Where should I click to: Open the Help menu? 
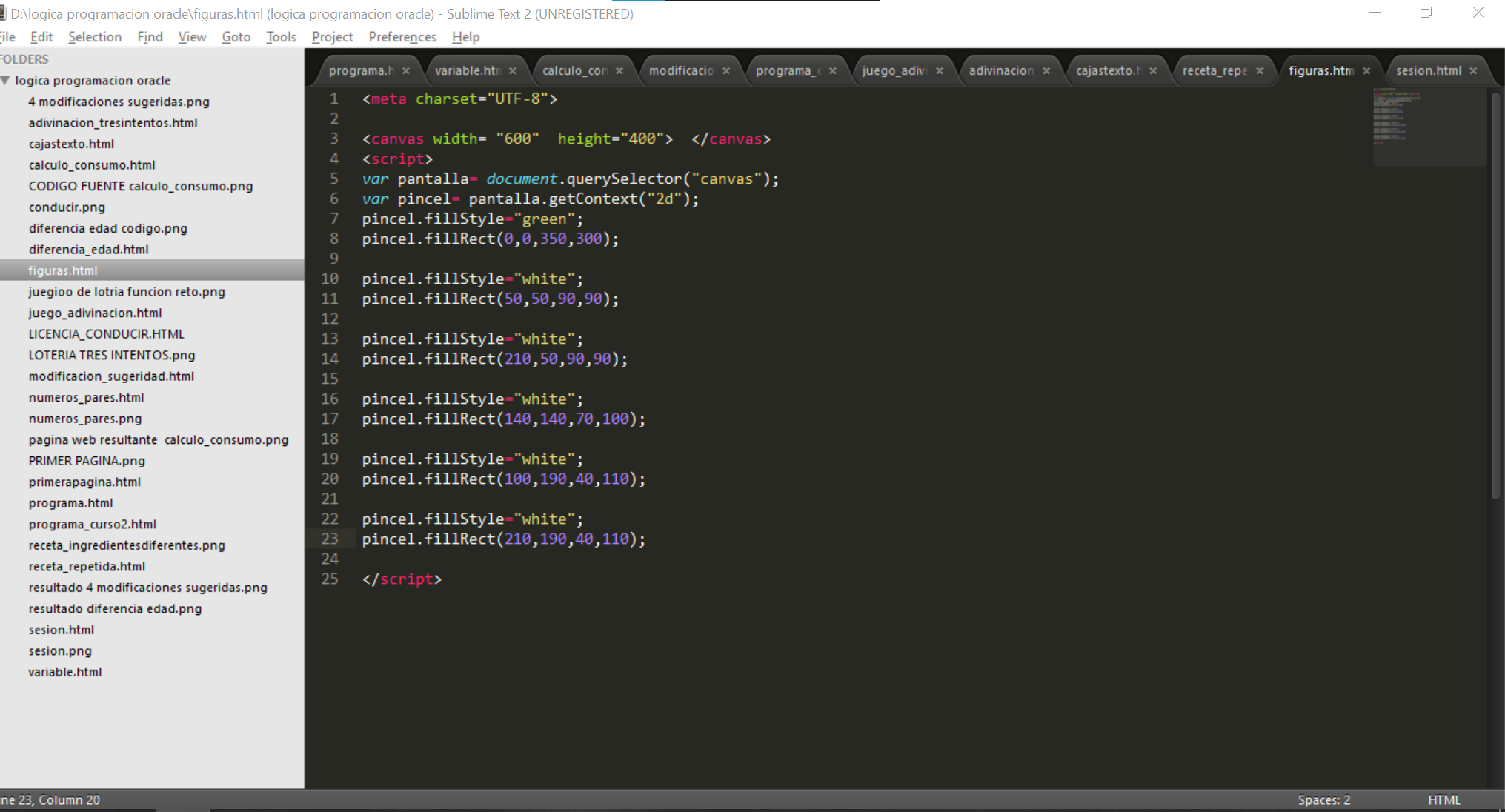(x=465, y=37)
